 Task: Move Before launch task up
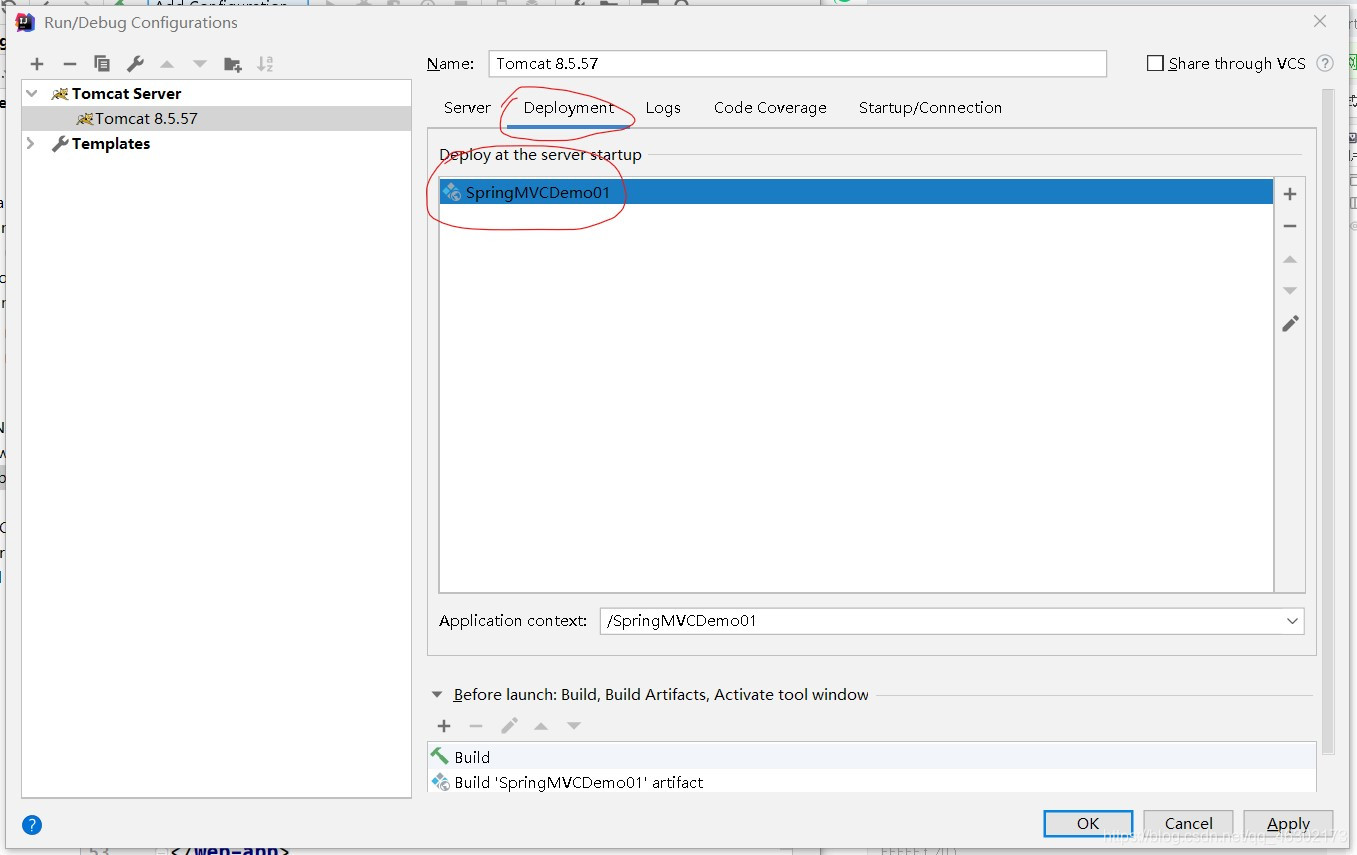(541, 726)
